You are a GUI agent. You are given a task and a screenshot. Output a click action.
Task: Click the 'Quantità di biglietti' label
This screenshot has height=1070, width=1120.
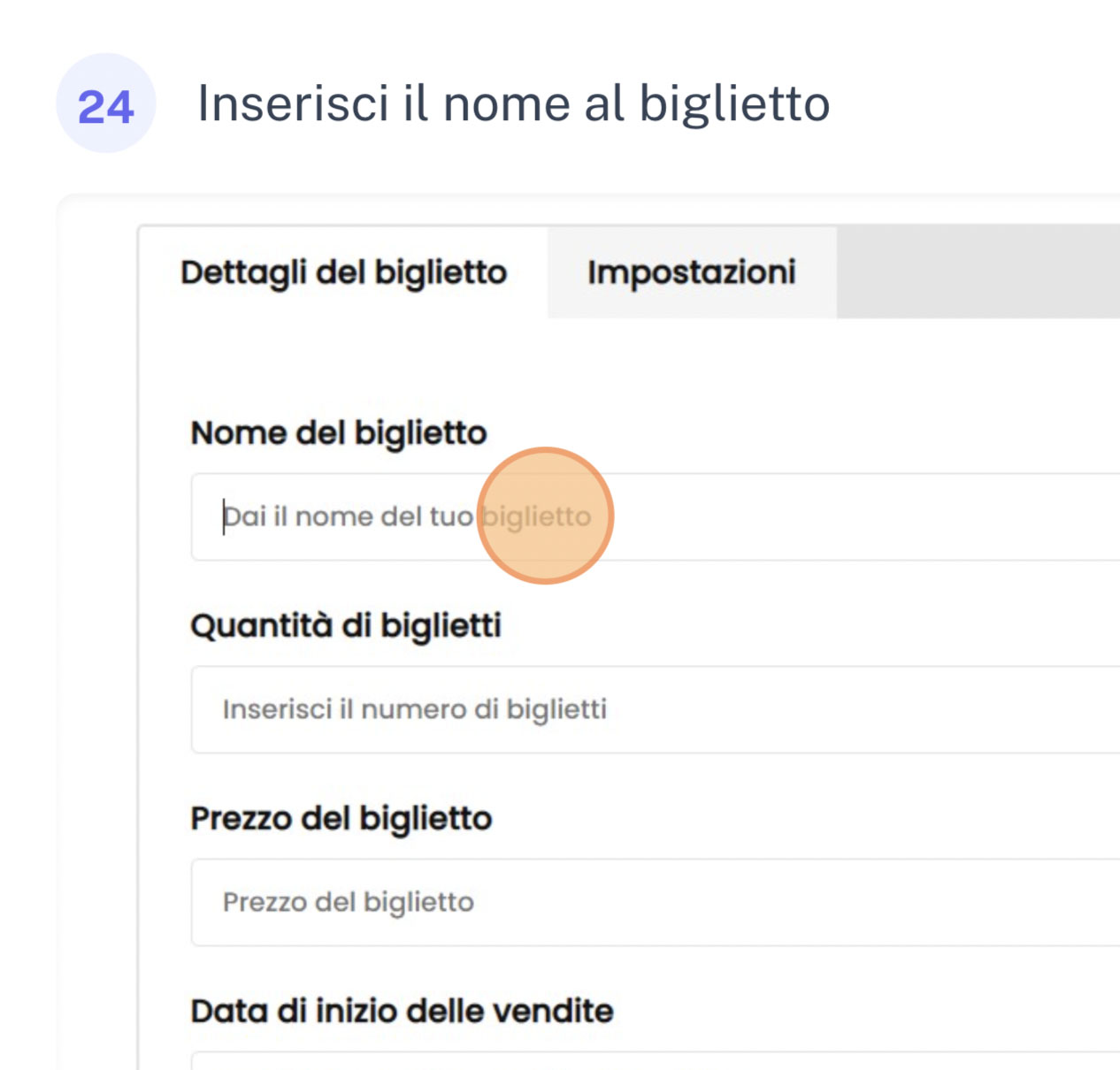pyautogui.click(x=346, y=626)
